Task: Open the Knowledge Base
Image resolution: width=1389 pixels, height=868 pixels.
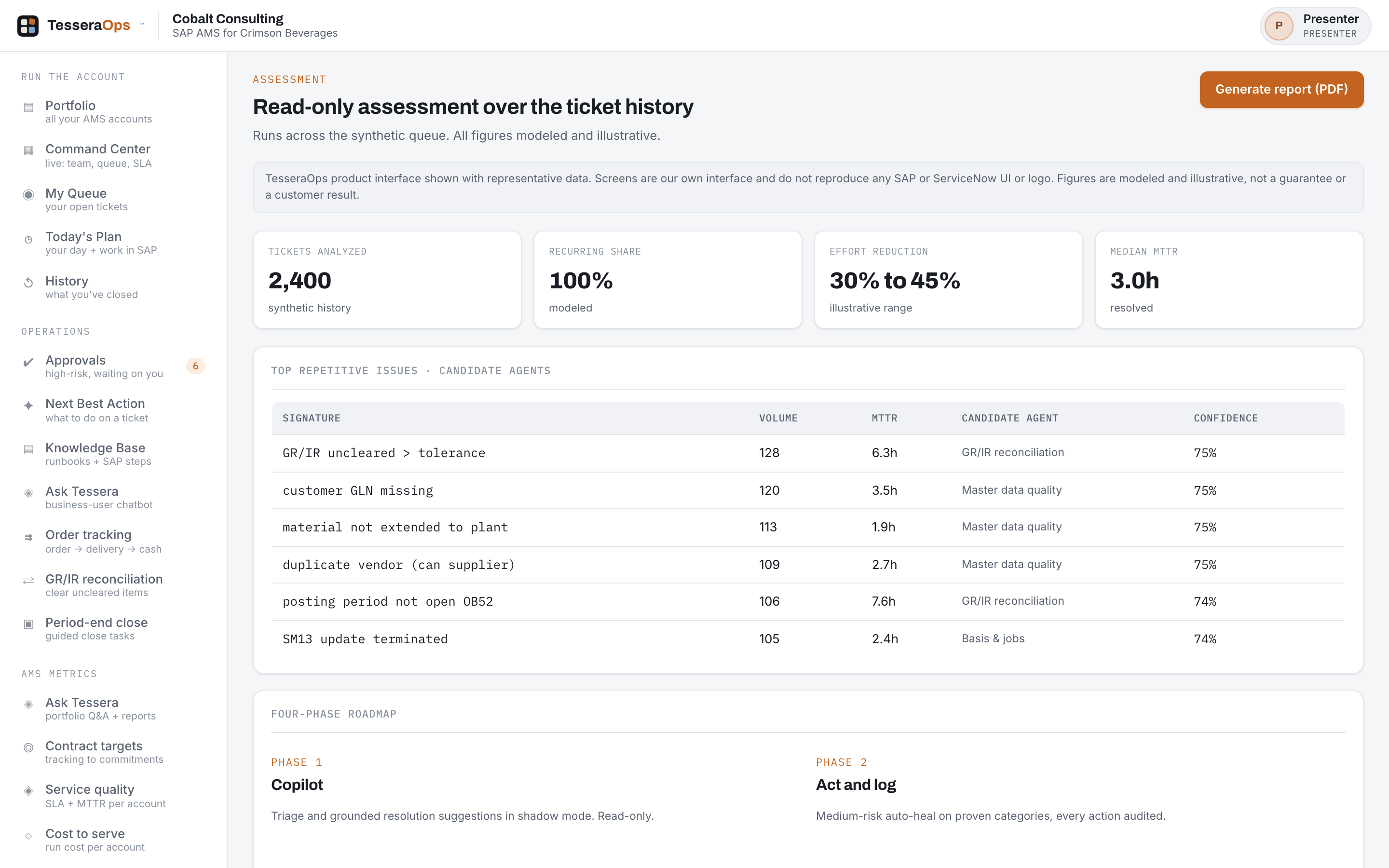Action: point(113,454)
